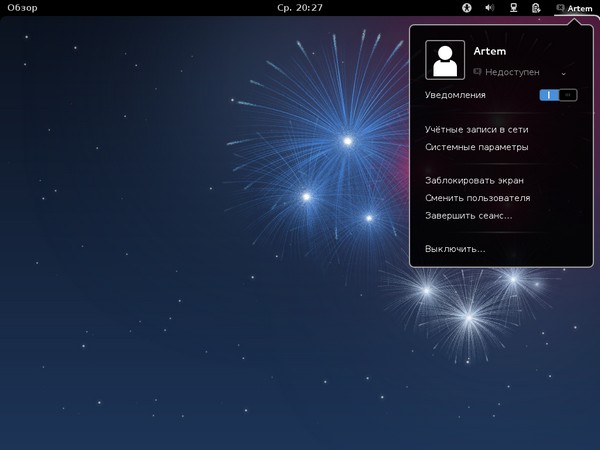600x450 pixels.
Task: Expand the Недоступен status dropdown arrow
Action: tap(564, 73)
